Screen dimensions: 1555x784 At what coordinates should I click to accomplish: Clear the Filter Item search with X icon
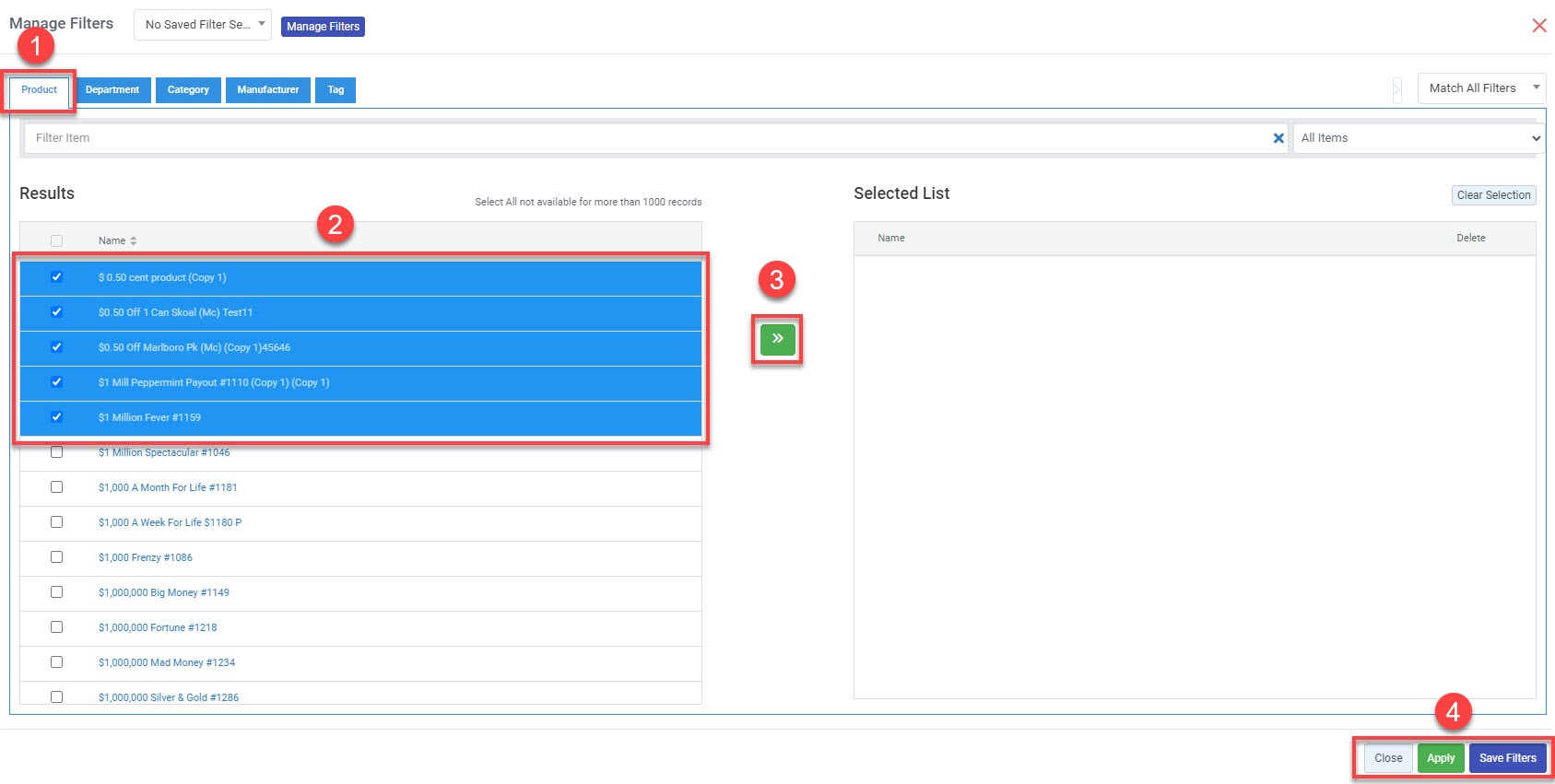tap(1278, 138)
